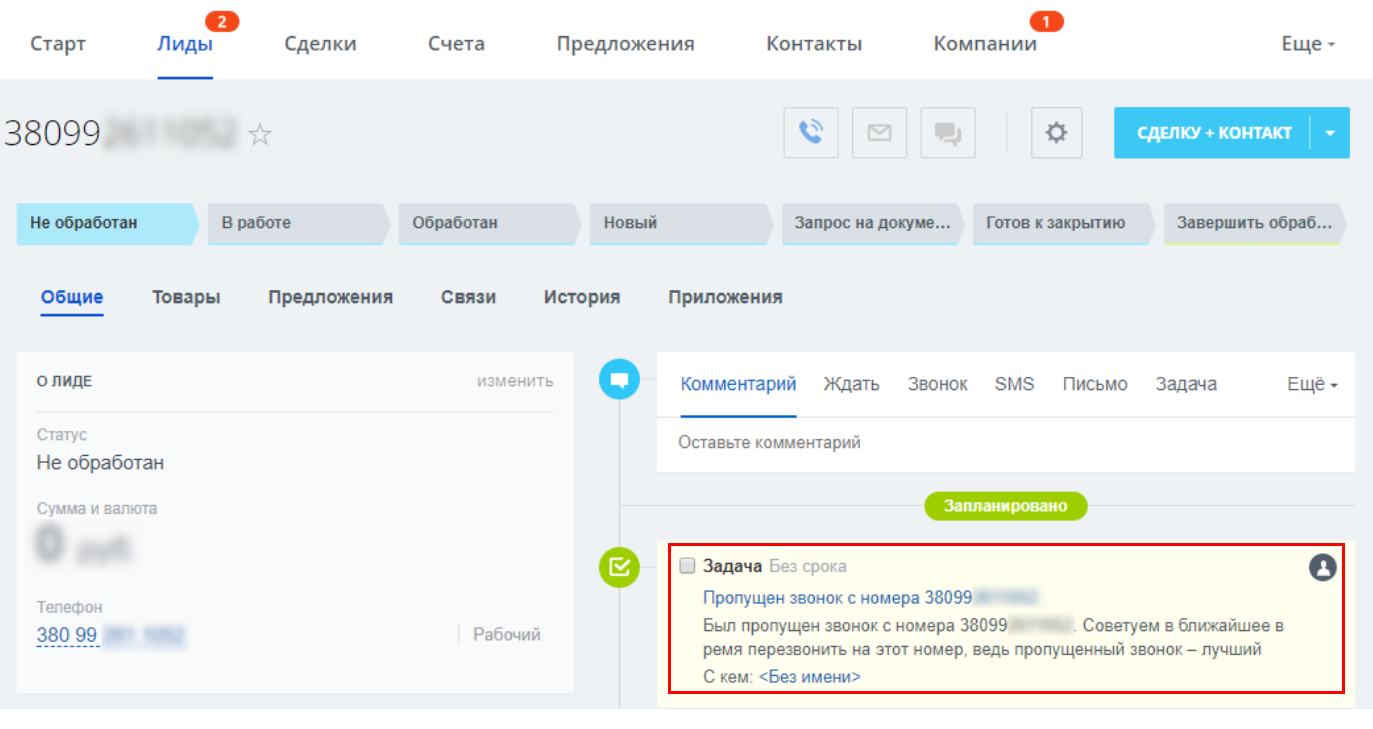The width and height of the screenshot is (1373, 729).
Task: Click the Оставьте комментарий input field
Action: [x=1005, y=443]
